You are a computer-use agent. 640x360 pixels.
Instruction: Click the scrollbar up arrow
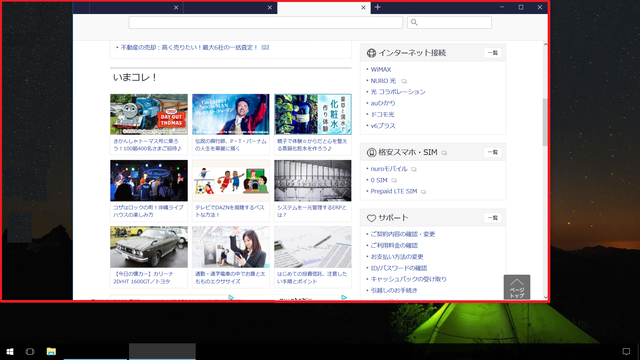(545, 44)
